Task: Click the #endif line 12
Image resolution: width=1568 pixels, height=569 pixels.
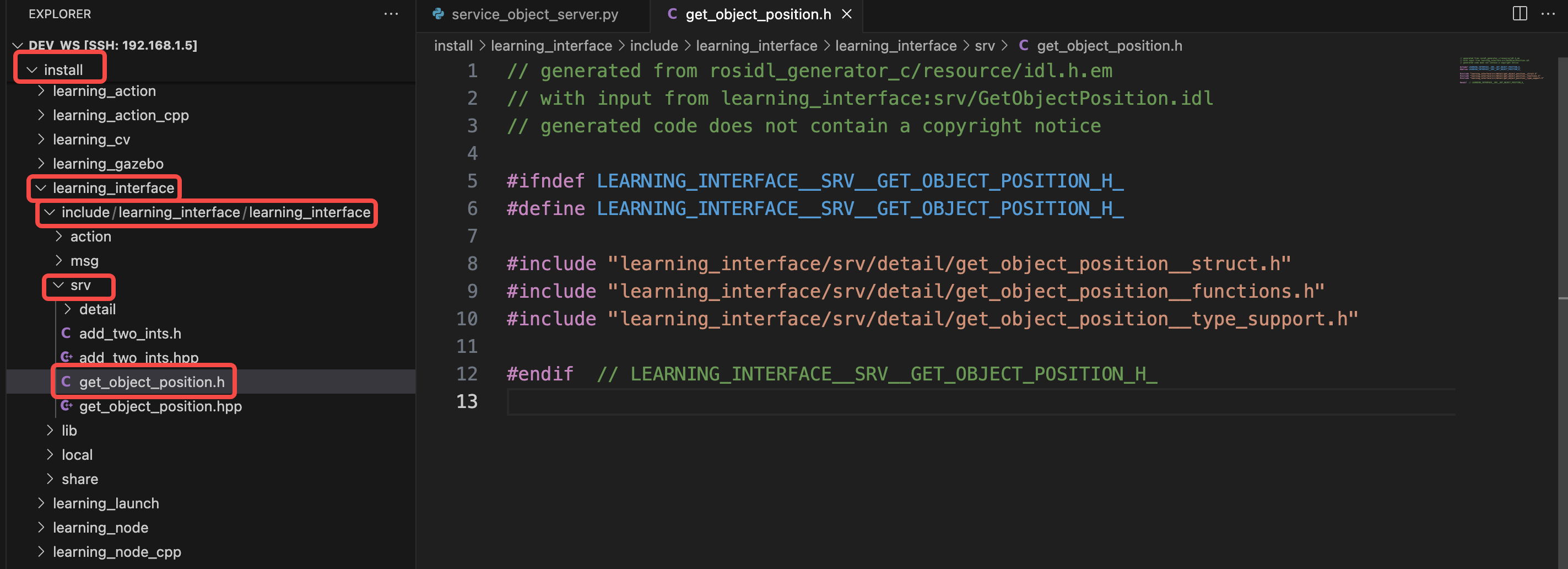Action: [831, 374]
